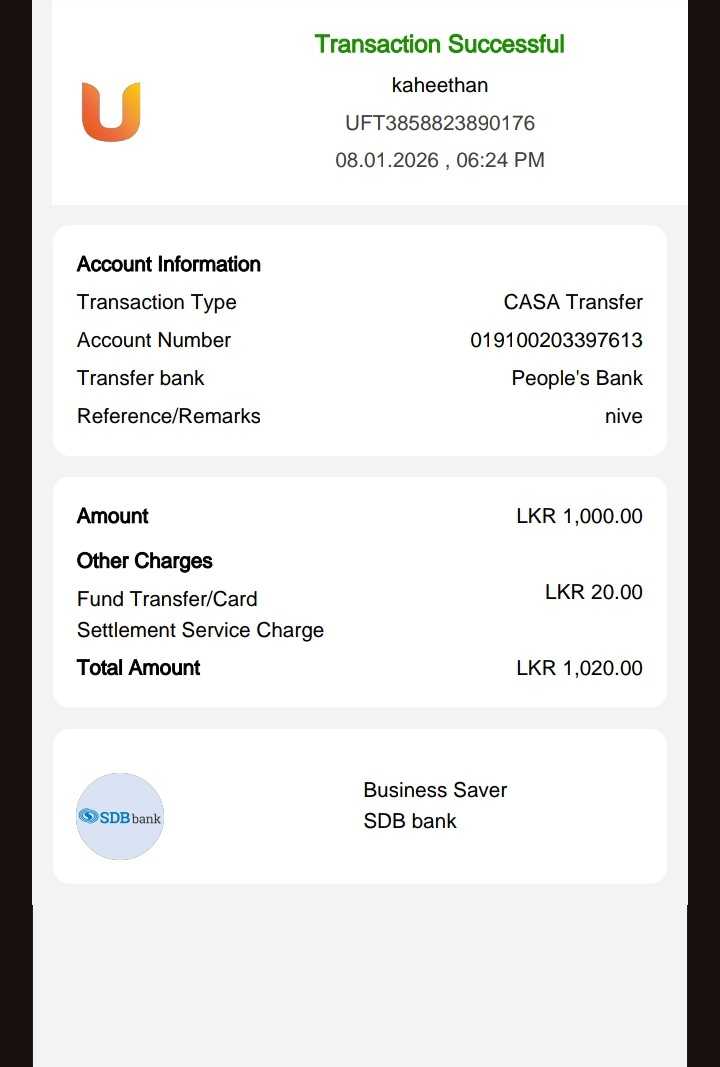The height and width of the screenshot is (1067, 720).
Task: Tap Fund Transfer/Card Settlement Service Charge label
Action: click(200, 614)
